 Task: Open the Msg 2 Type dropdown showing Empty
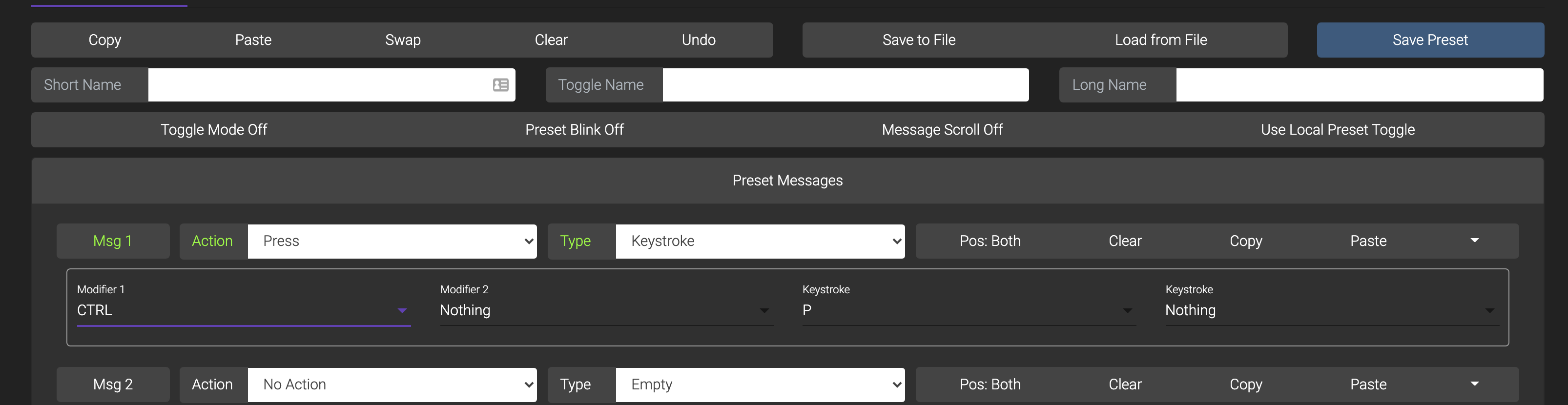pos(760,385)
